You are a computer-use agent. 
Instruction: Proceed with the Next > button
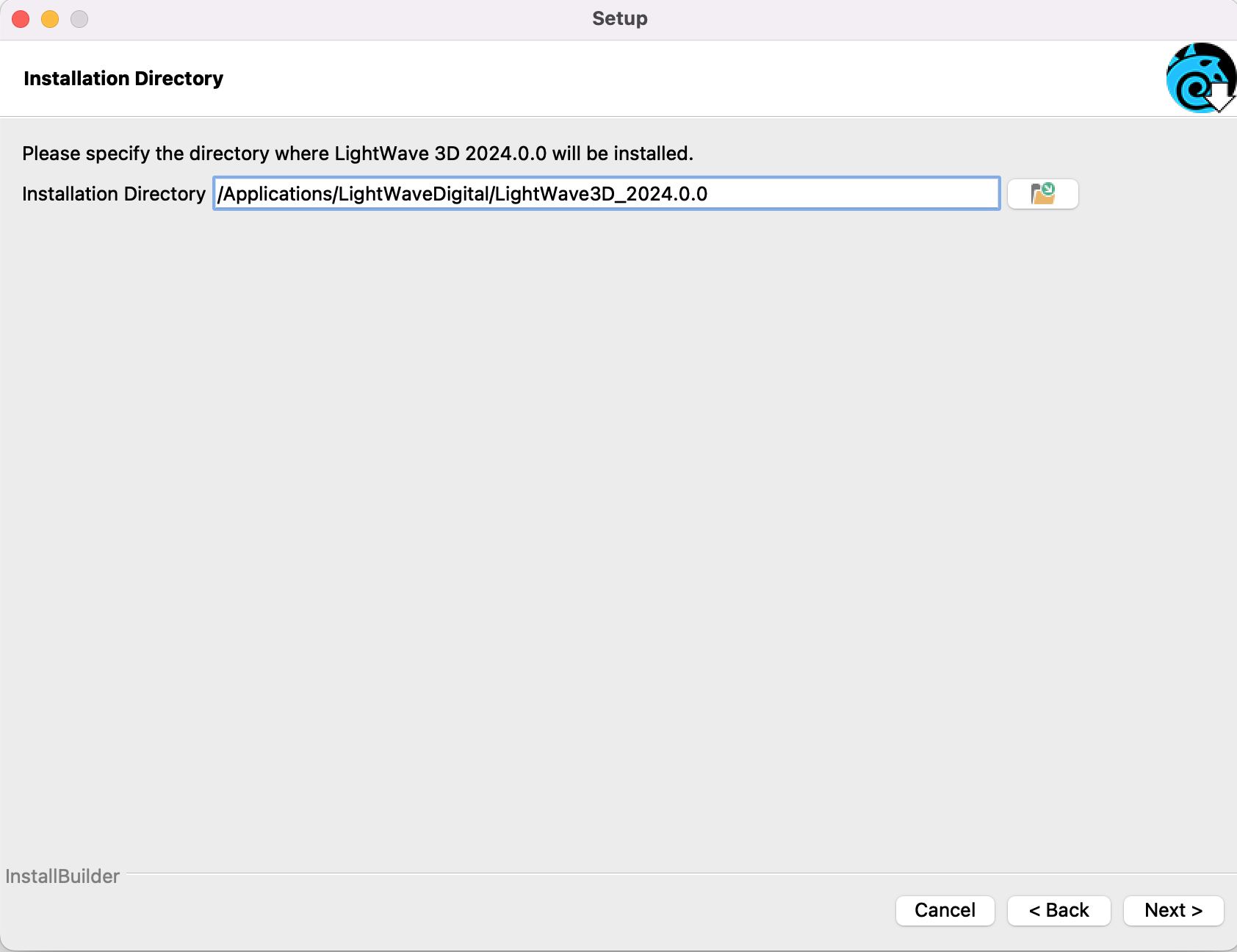(x=1173, y=910)
